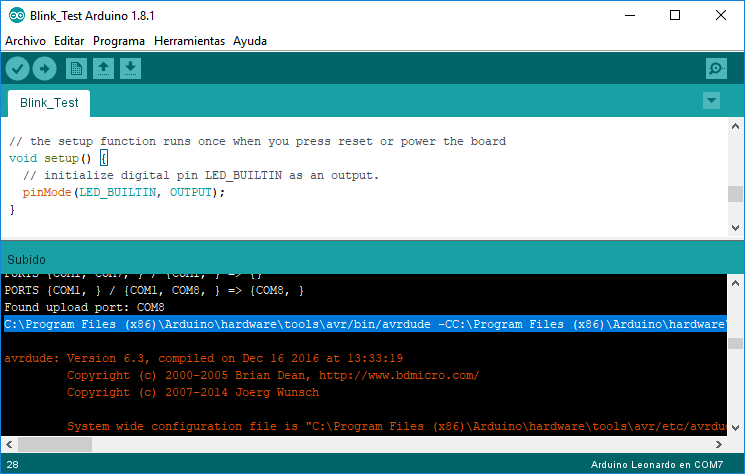Click the 'PORTS {COM1, } / {COM1, COM8, }' line

(x=153, y=290)
